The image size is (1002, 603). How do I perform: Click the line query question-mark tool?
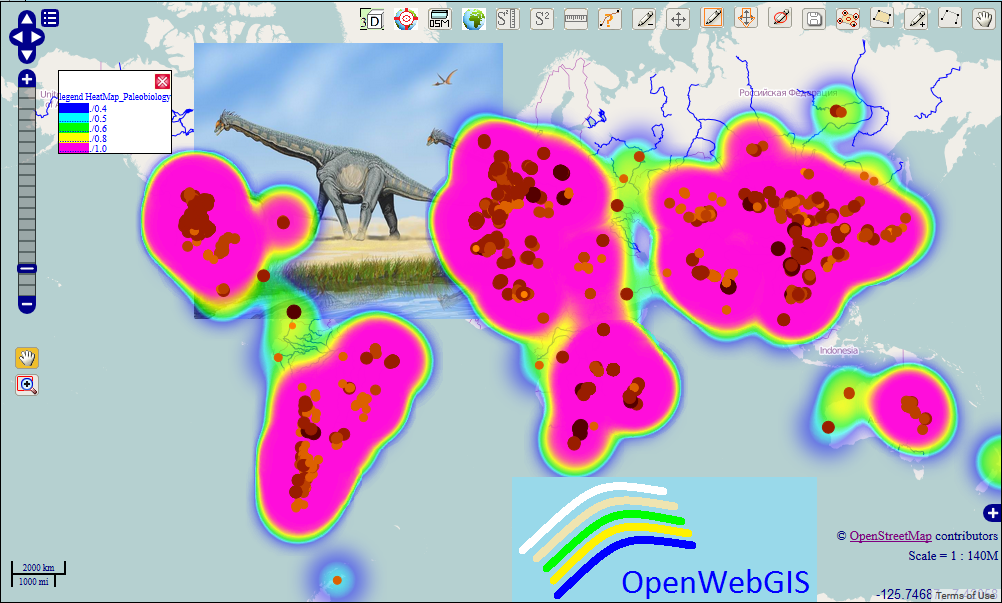pos(610,19)
